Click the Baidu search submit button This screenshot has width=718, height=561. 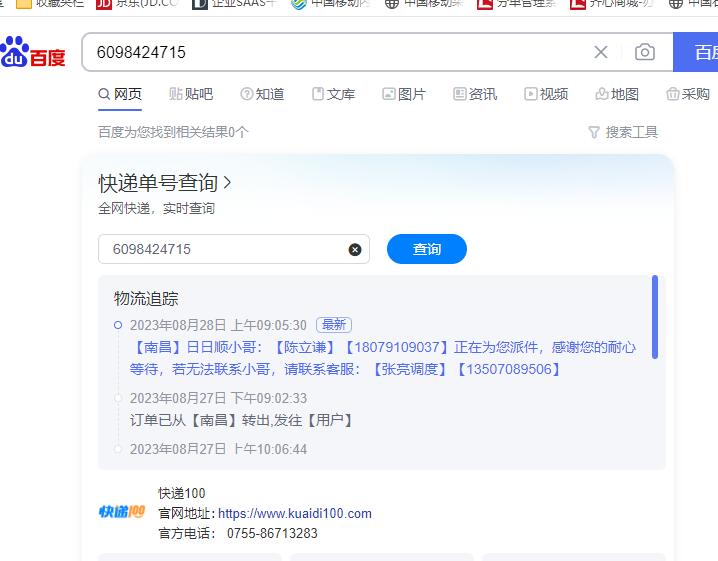tap(700, 52)
